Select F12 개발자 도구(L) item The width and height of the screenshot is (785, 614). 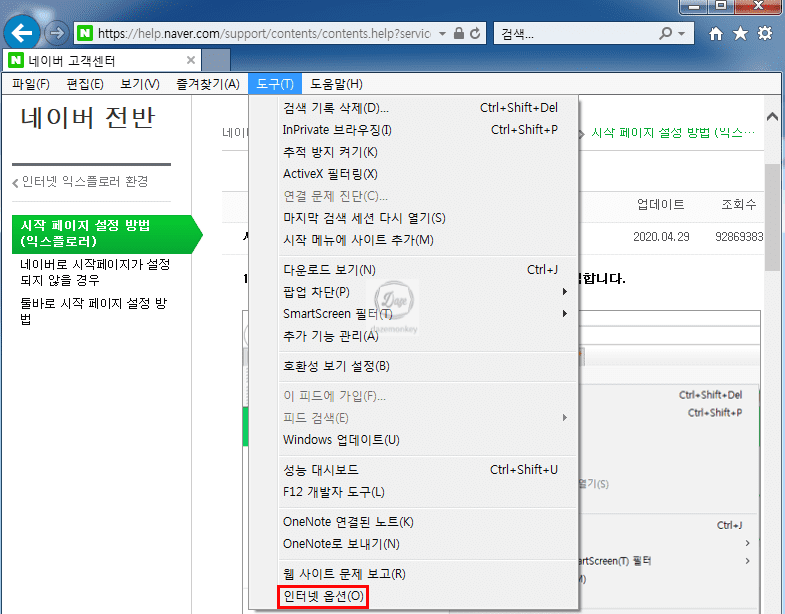(414, 492)
